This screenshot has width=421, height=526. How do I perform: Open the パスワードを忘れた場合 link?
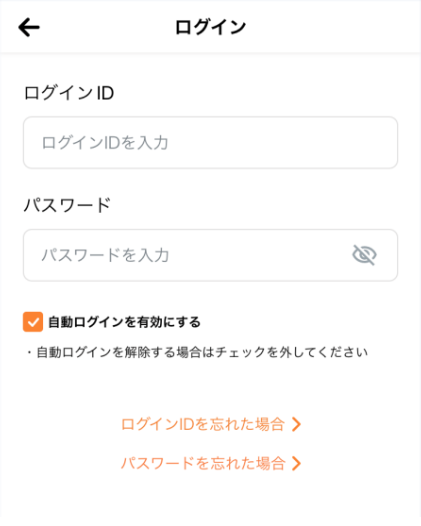click(203, 464)
